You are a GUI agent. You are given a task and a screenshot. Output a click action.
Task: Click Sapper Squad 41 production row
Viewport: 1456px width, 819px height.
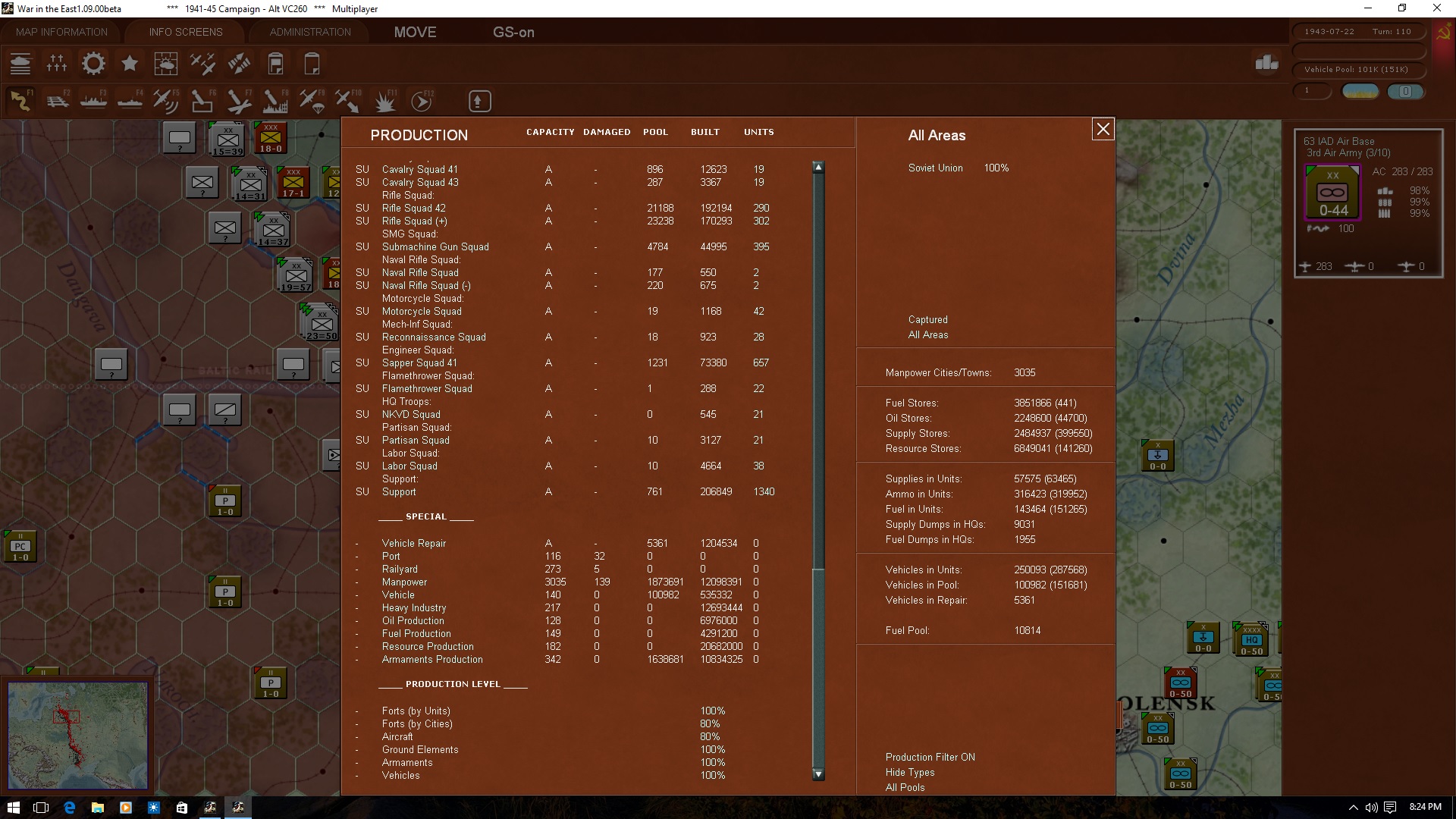coord(565,362)
